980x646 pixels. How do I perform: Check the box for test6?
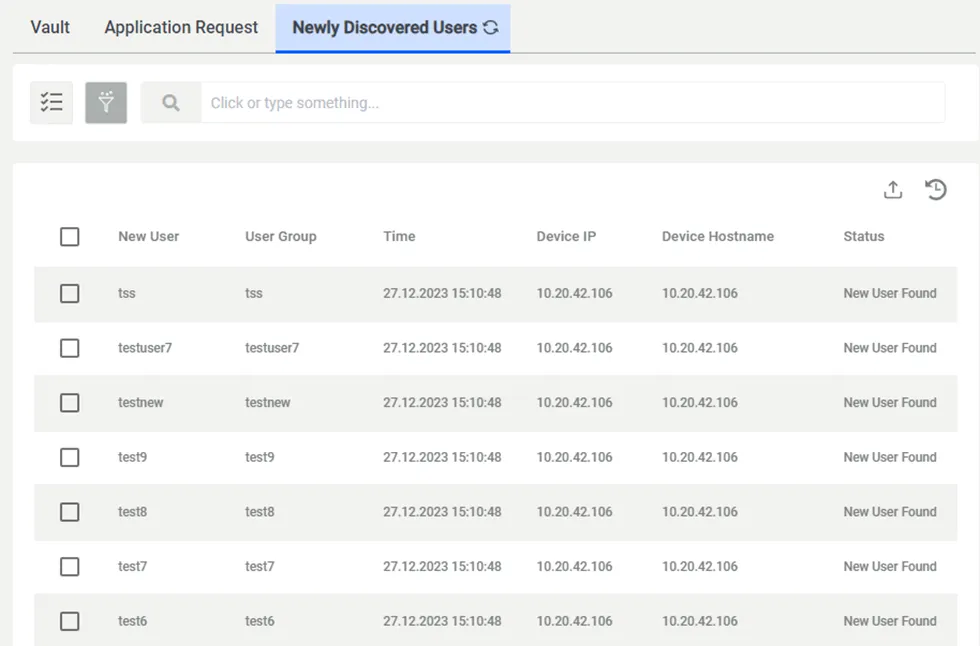[x=69, y=621]
